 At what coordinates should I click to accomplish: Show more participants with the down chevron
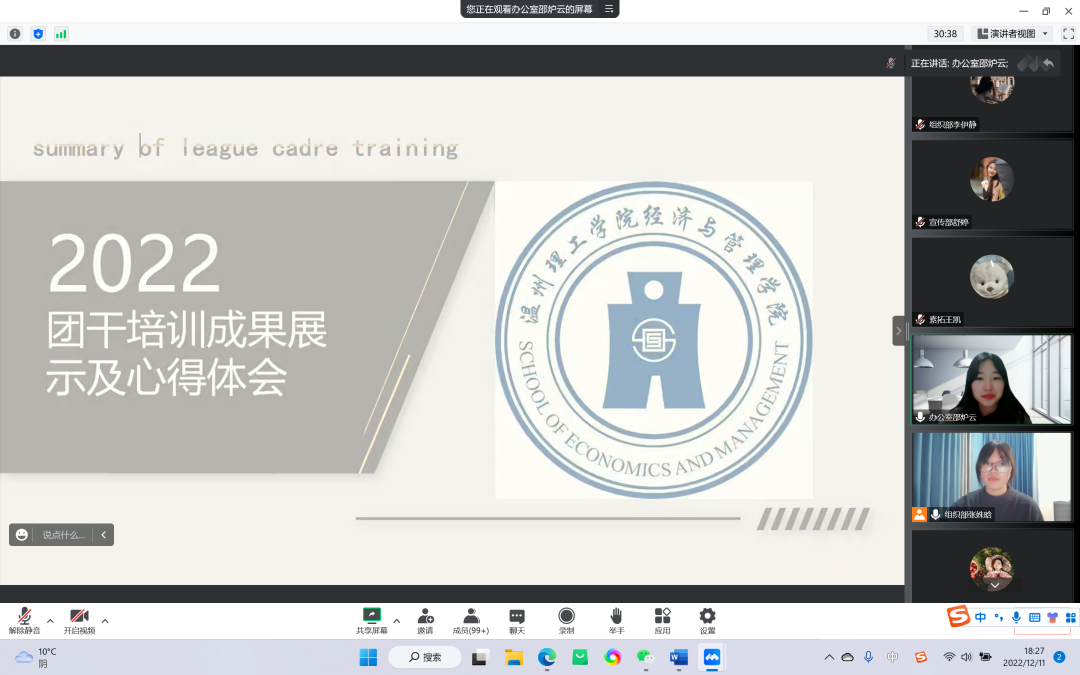pos(995,585)
